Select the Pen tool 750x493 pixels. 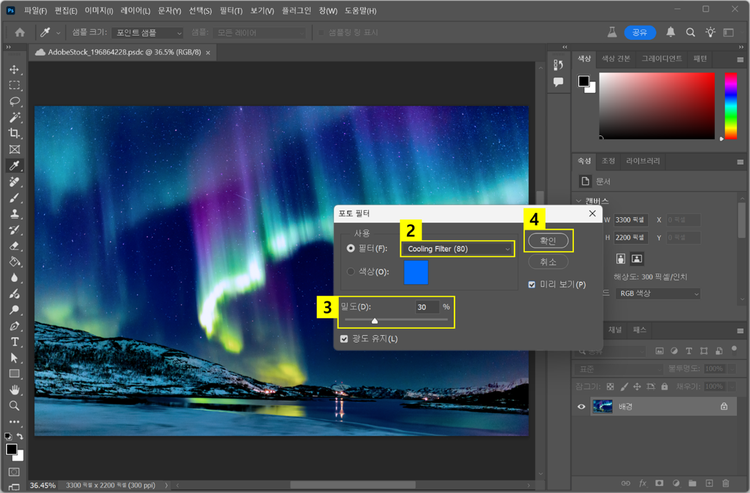pyautogui.click(x=14, y=326)
